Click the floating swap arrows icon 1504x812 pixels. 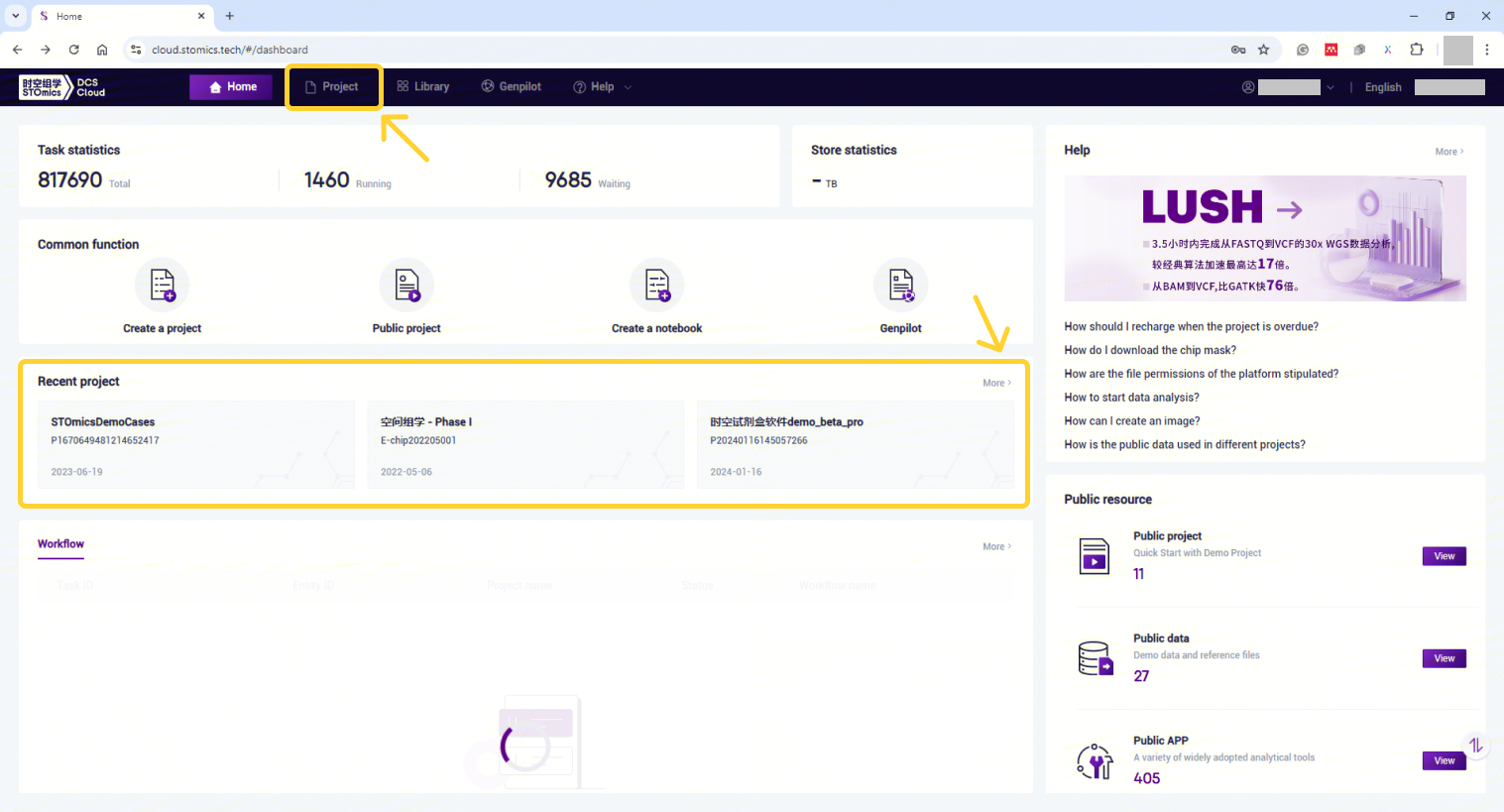pos(1475,745)
